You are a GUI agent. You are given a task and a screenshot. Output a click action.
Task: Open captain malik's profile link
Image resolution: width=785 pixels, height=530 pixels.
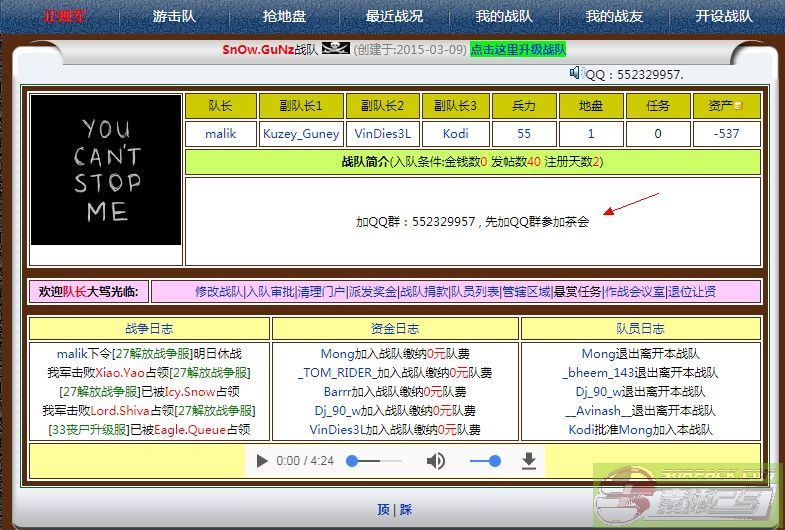tap(221, 134)
